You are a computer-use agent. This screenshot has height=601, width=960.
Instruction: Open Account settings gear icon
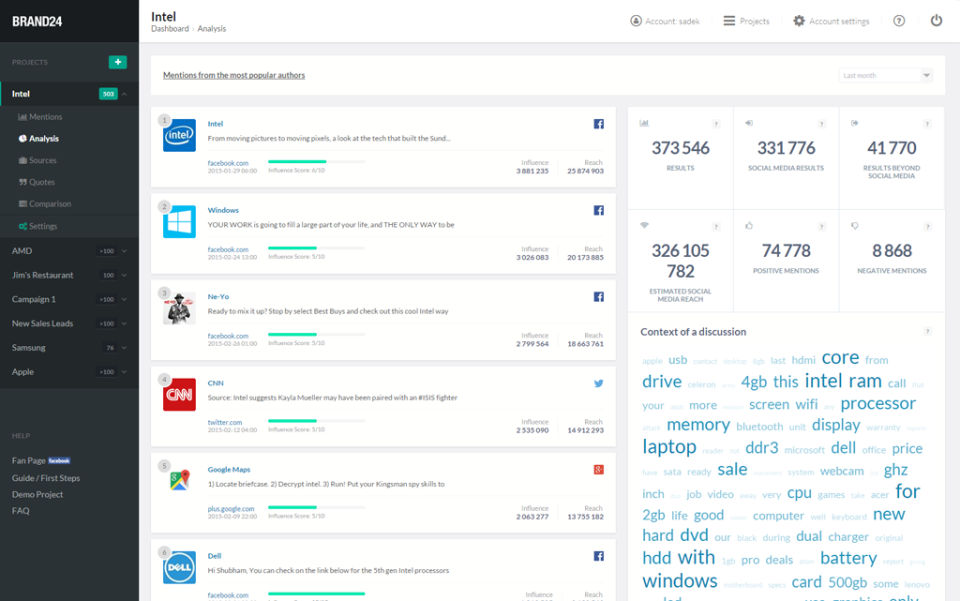pos(799,21)
